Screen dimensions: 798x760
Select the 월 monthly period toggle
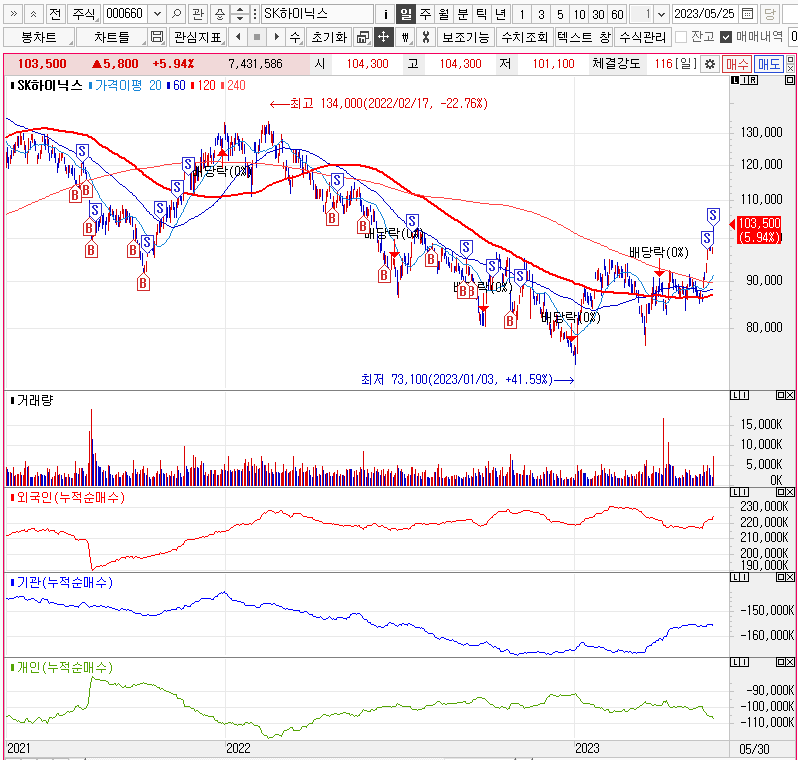444,14
